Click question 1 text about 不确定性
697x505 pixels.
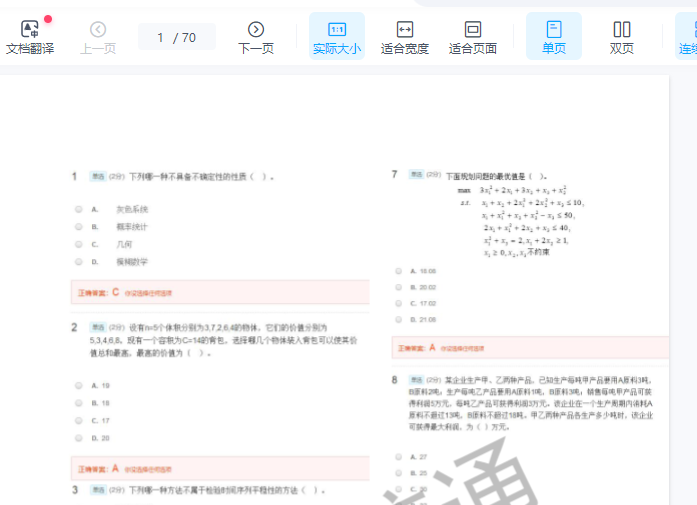coord(201,176)
